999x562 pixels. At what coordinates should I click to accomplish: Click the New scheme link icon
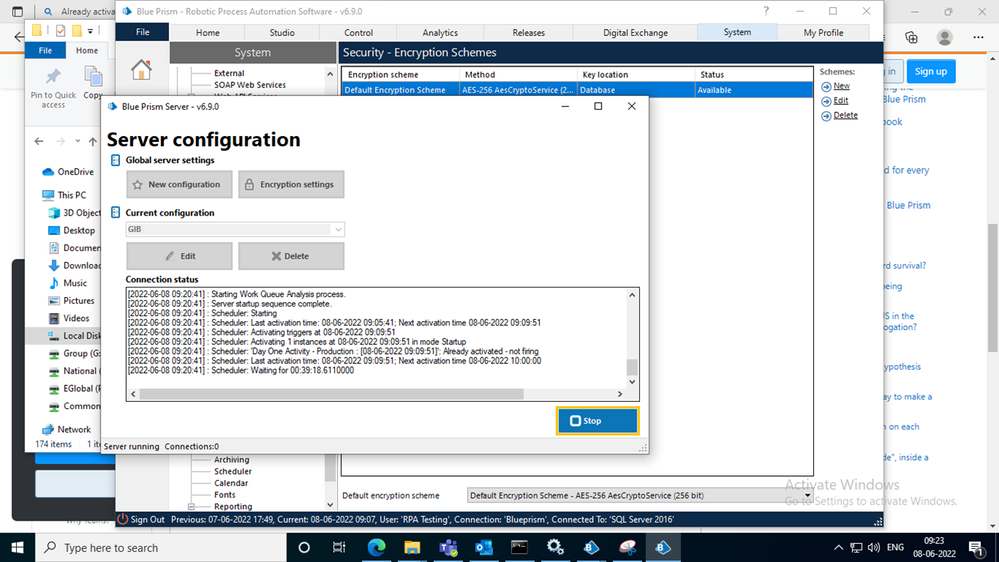point(826,87)
